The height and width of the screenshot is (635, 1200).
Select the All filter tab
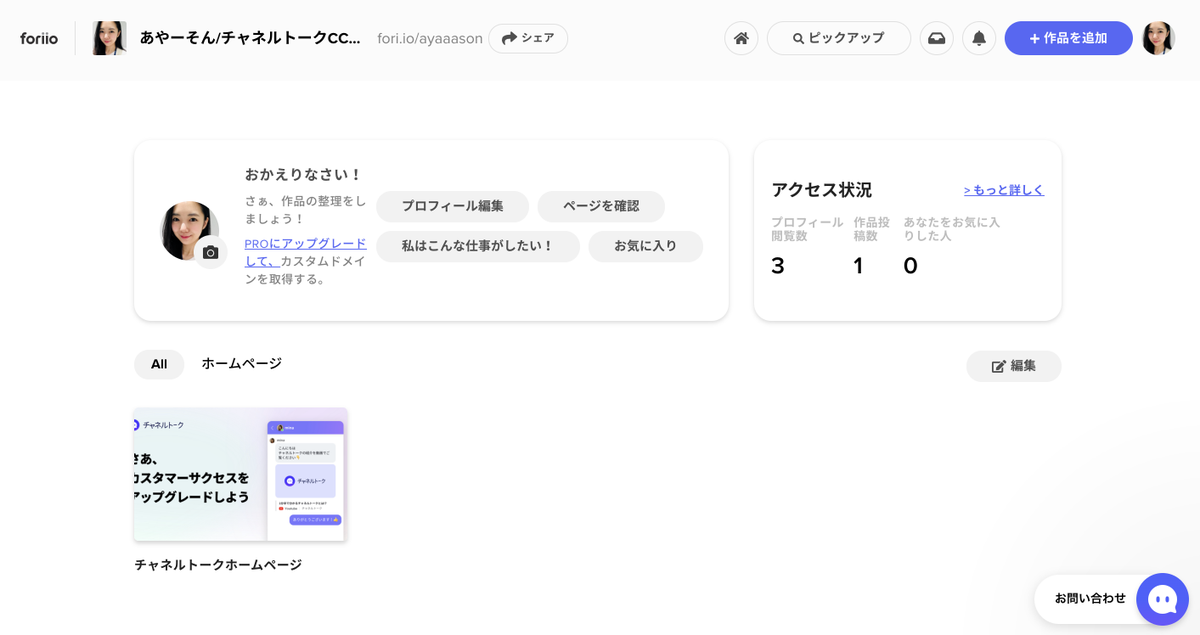pyautogui.click(x=159, y=364)
